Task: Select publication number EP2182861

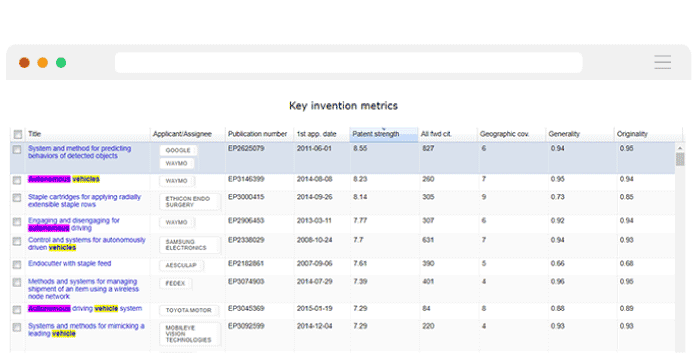Action: (x=246, y=263)
